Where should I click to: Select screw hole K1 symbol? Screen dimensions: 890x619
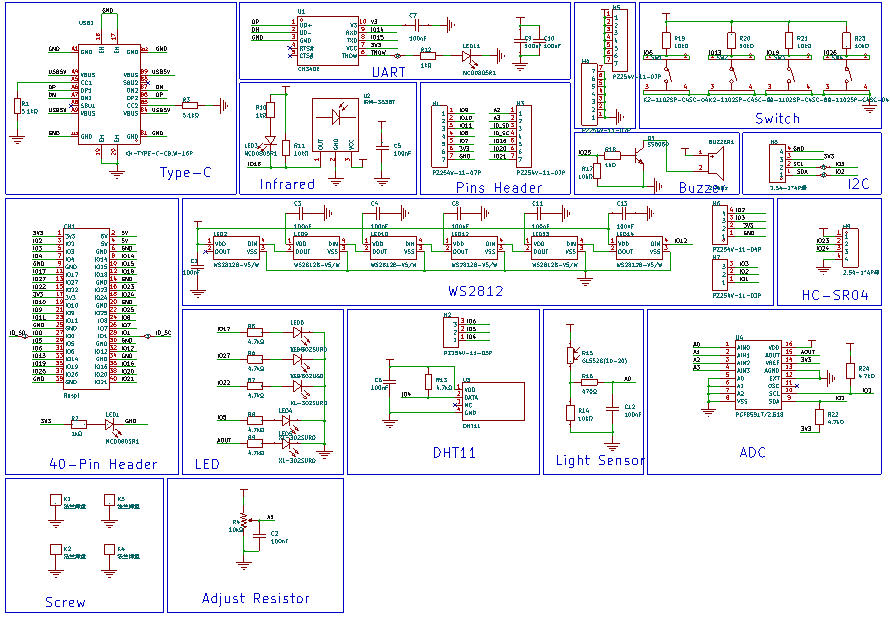pos(56,500)
